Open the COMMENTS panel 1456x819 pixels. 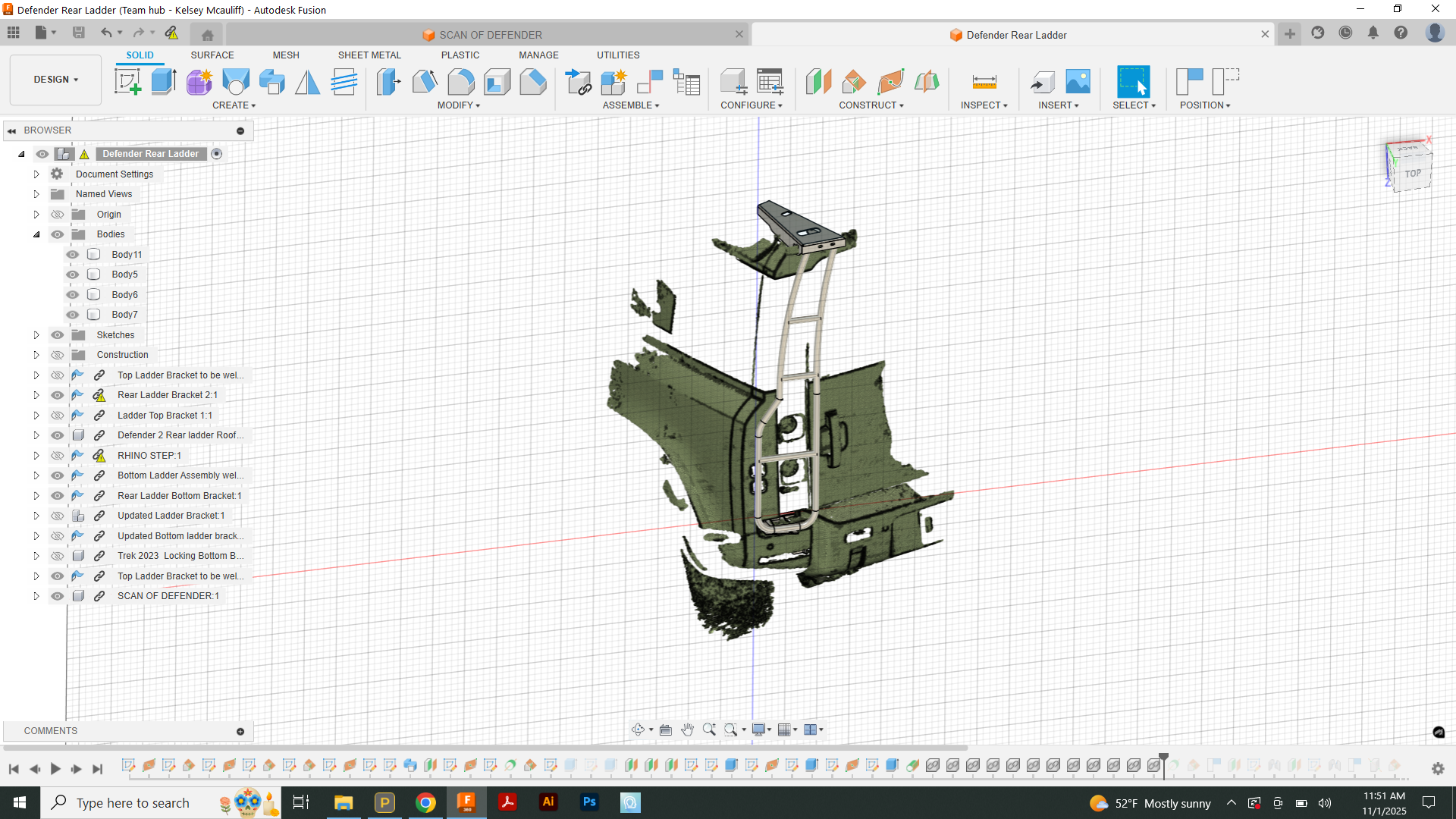51,730
